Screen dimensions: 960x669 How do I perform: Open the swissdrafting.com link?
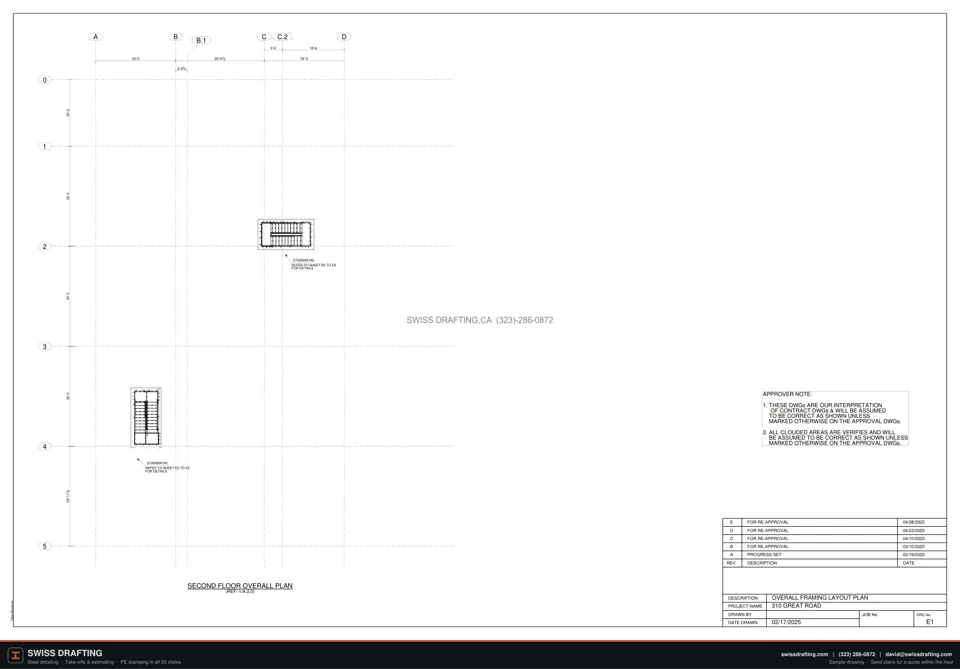804,654
